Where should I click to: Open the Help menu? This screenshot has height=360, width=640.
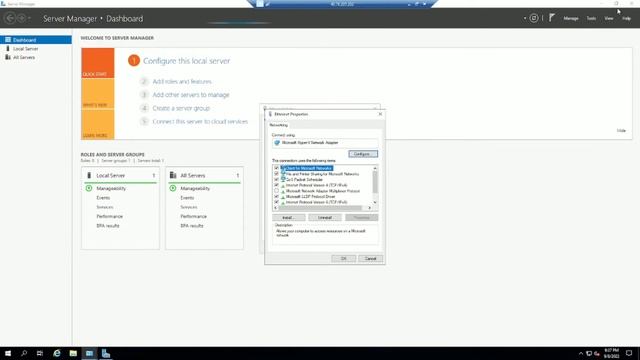click(627, 18)
